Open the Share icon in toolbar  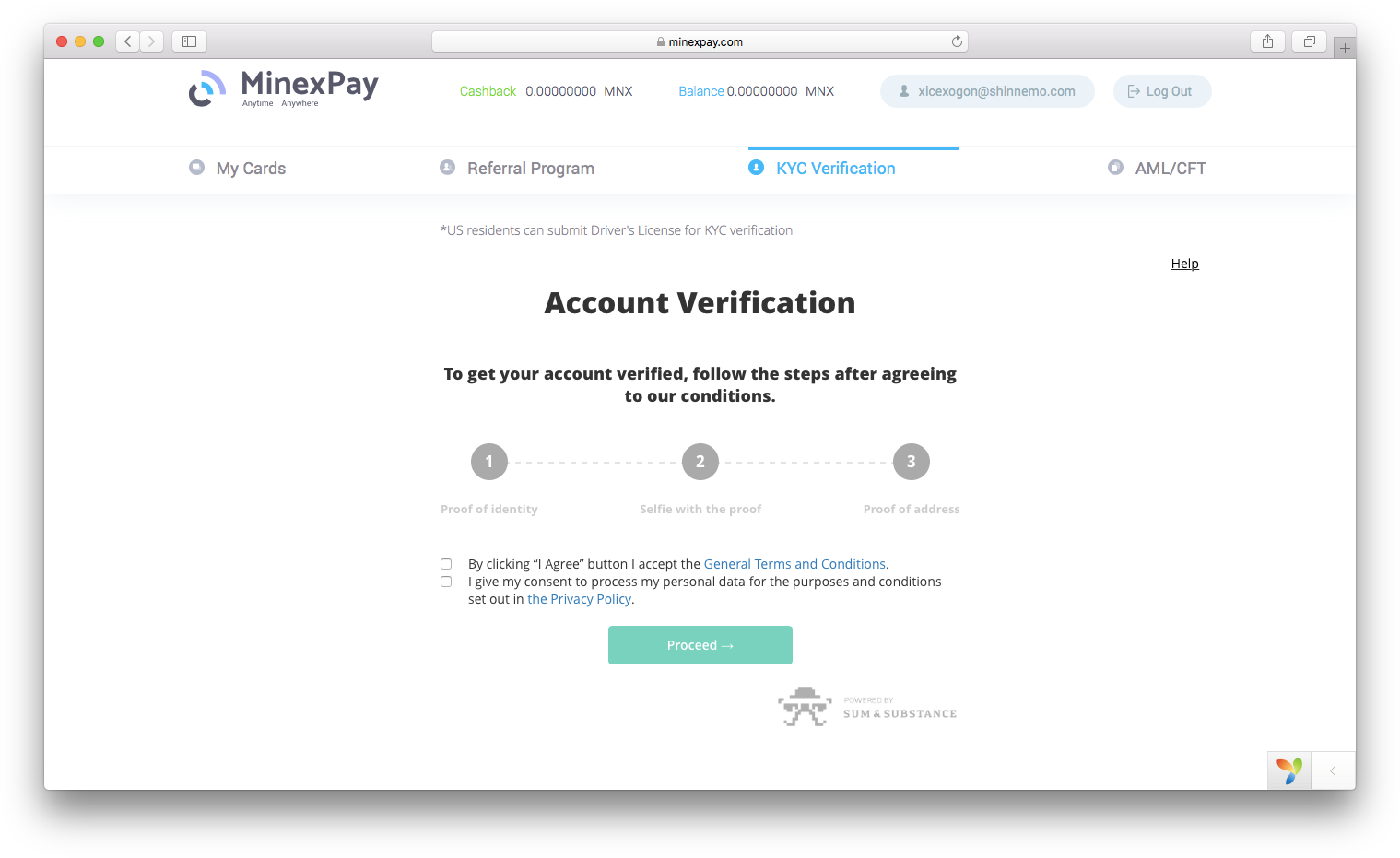coord(1268,41)
